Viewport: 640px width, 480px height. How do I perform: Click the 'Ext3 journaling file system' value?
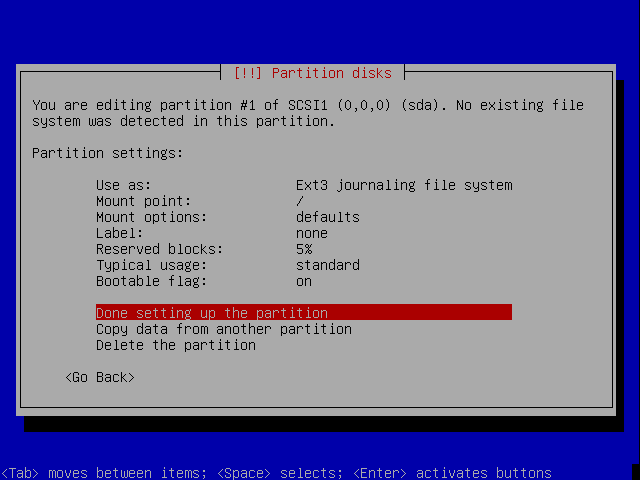[x=404, y=185]
